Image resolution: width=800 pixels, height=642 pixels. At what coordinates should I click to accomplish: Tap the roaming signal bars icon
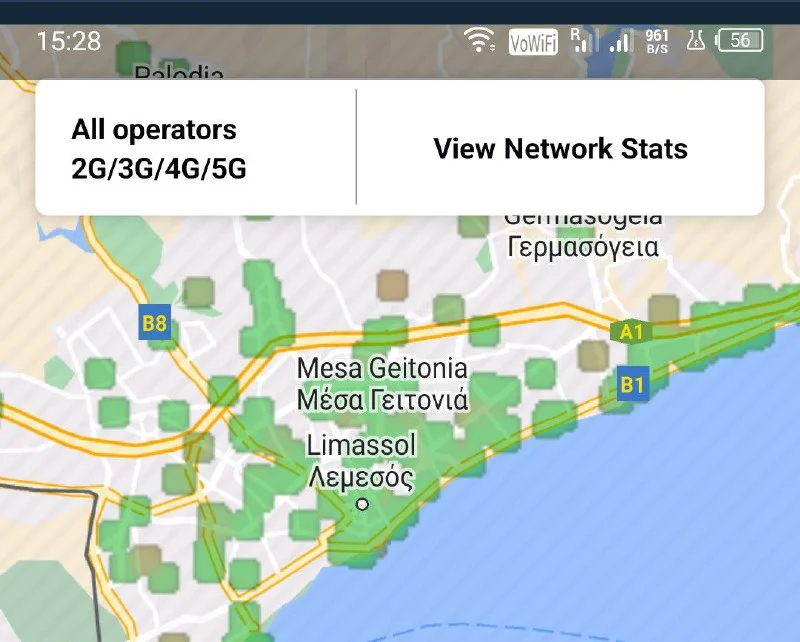(583, 41)
